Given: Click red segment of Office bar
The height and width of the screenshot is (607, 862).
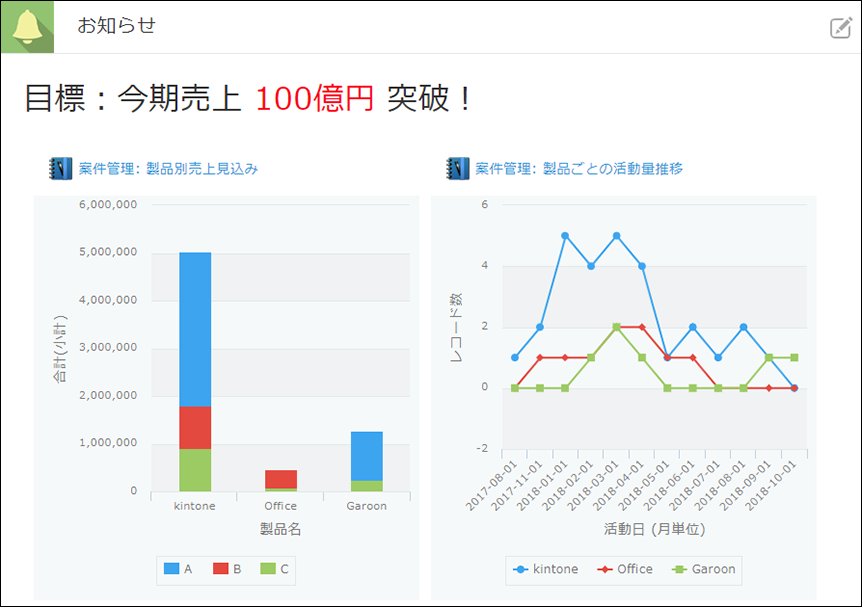Looking at the screenshot, I should click(281, 478).
